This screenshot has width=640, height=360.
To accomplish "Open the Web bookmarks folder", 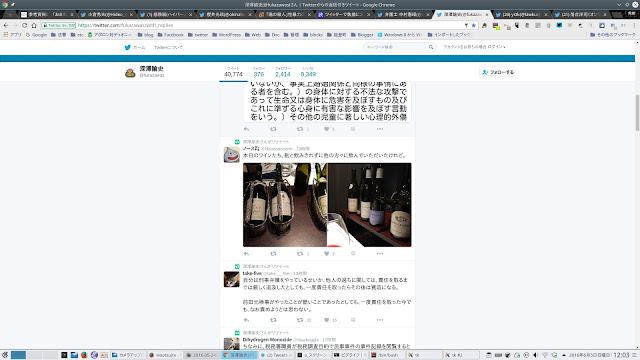I will click(x=253, y=35).
